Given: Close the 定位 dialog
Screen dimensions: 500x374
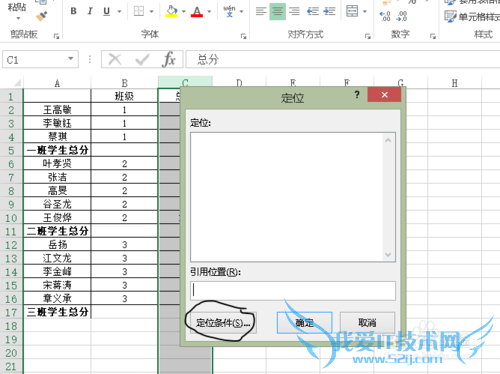Looking at the screenshot, I should [x=384, y=95].
